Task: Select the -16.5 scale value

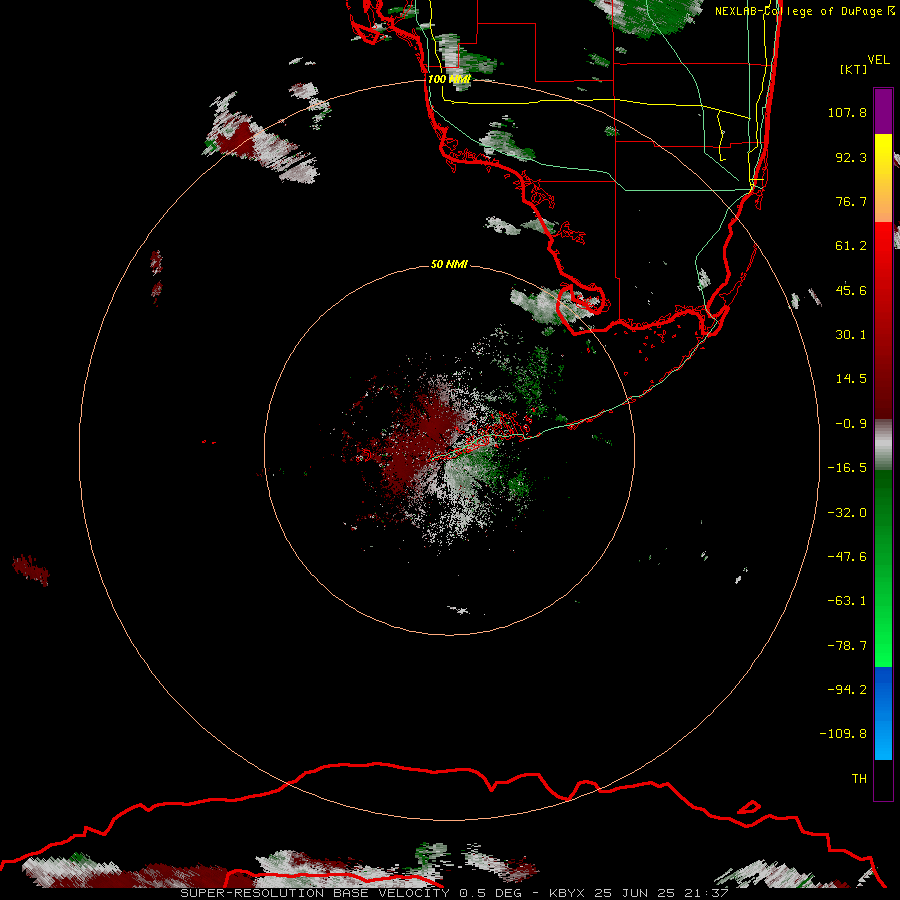Action: [x=847, y=468]
